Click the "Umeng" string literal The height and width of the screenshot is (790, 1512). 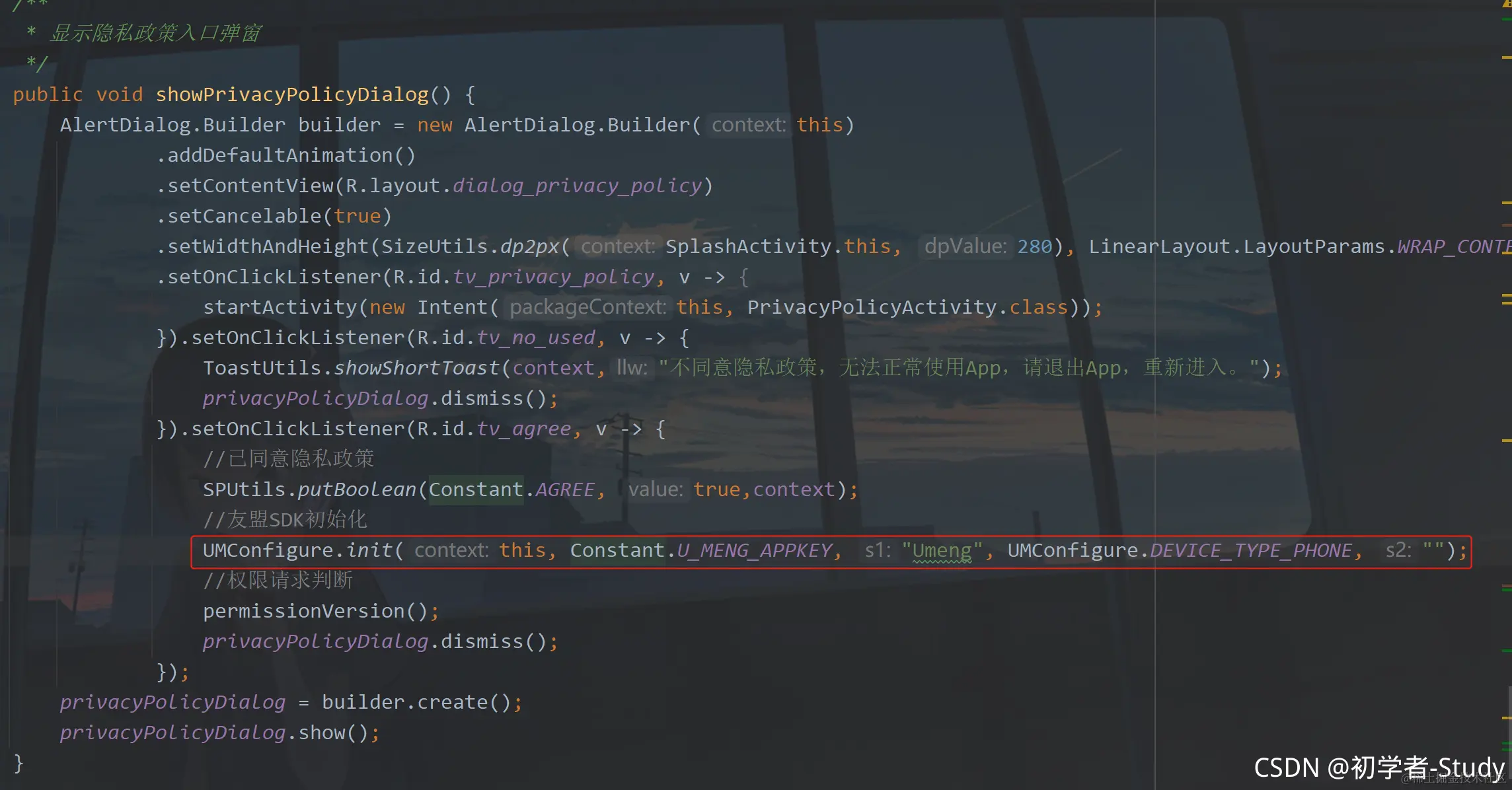click(942, 550)
